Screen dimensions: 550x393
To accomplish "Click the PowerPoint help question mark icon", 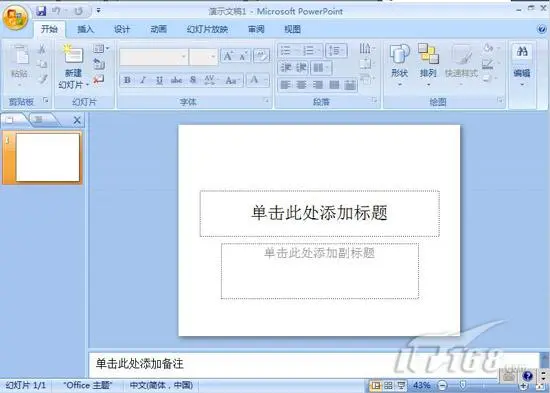I will coord(542,29).
